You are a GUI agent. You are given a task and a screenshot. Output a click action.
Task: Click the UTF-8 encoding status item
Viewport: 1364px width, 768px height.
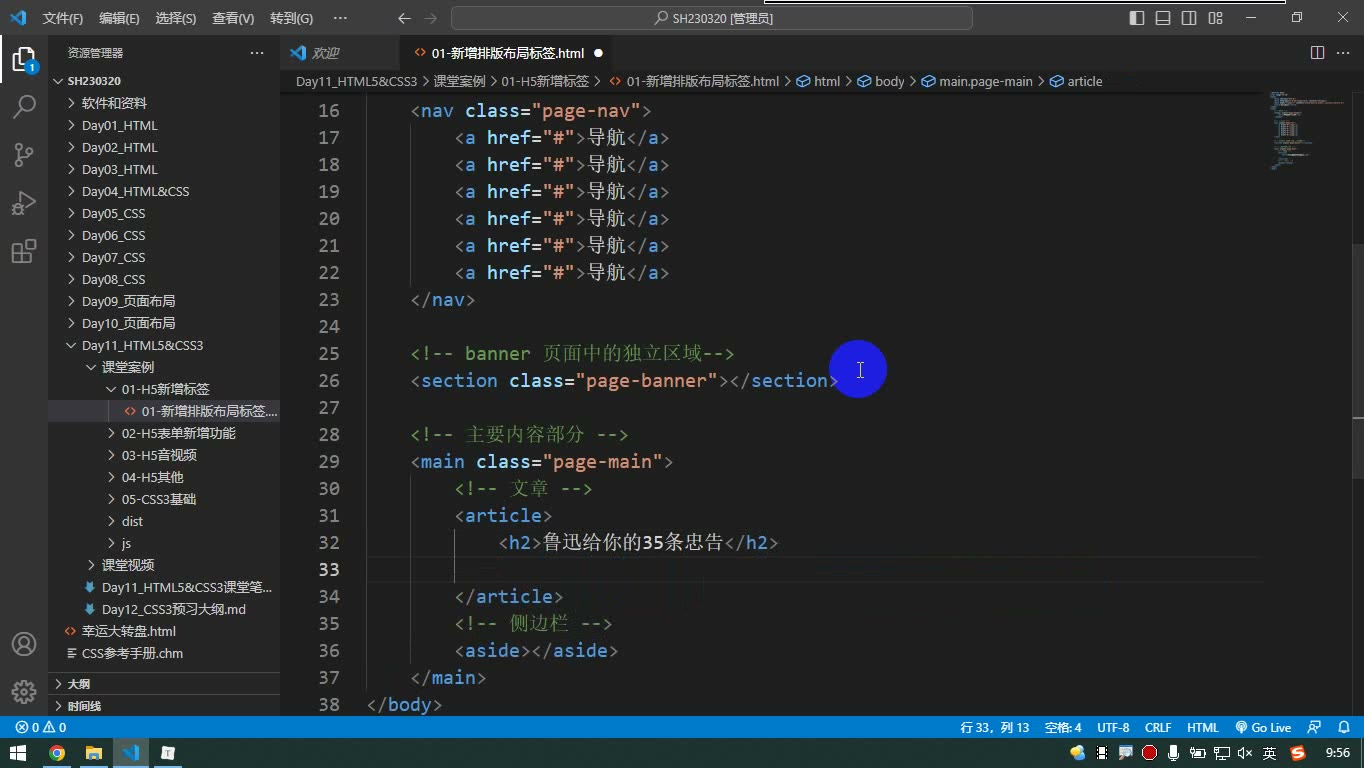pos(1113,728)
